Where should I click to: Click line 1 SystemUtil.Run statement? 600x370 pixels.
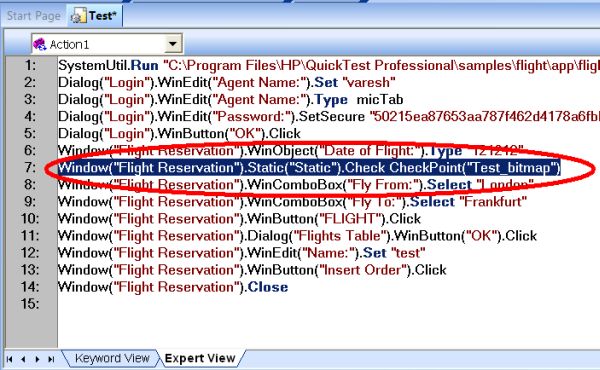coord(329,65)
